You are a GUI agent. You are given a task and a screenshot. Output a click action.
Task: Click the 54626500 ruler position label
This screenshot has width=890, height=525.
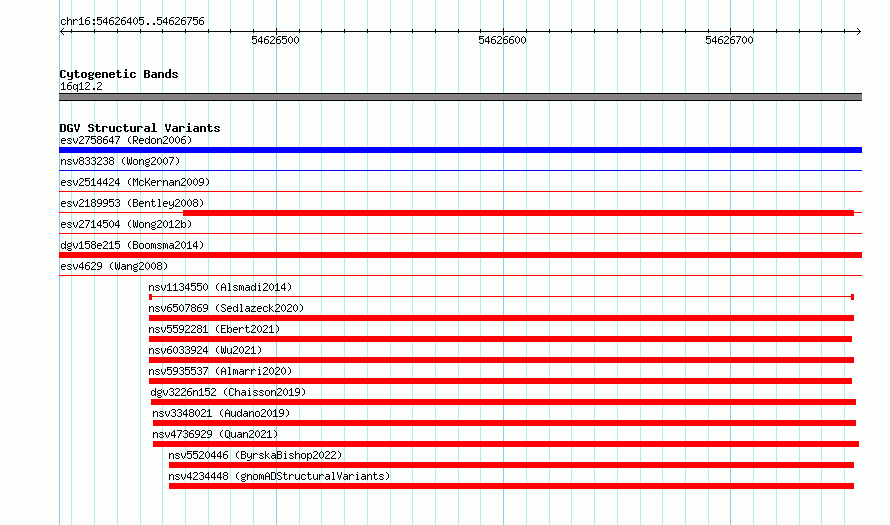point(275,40)
